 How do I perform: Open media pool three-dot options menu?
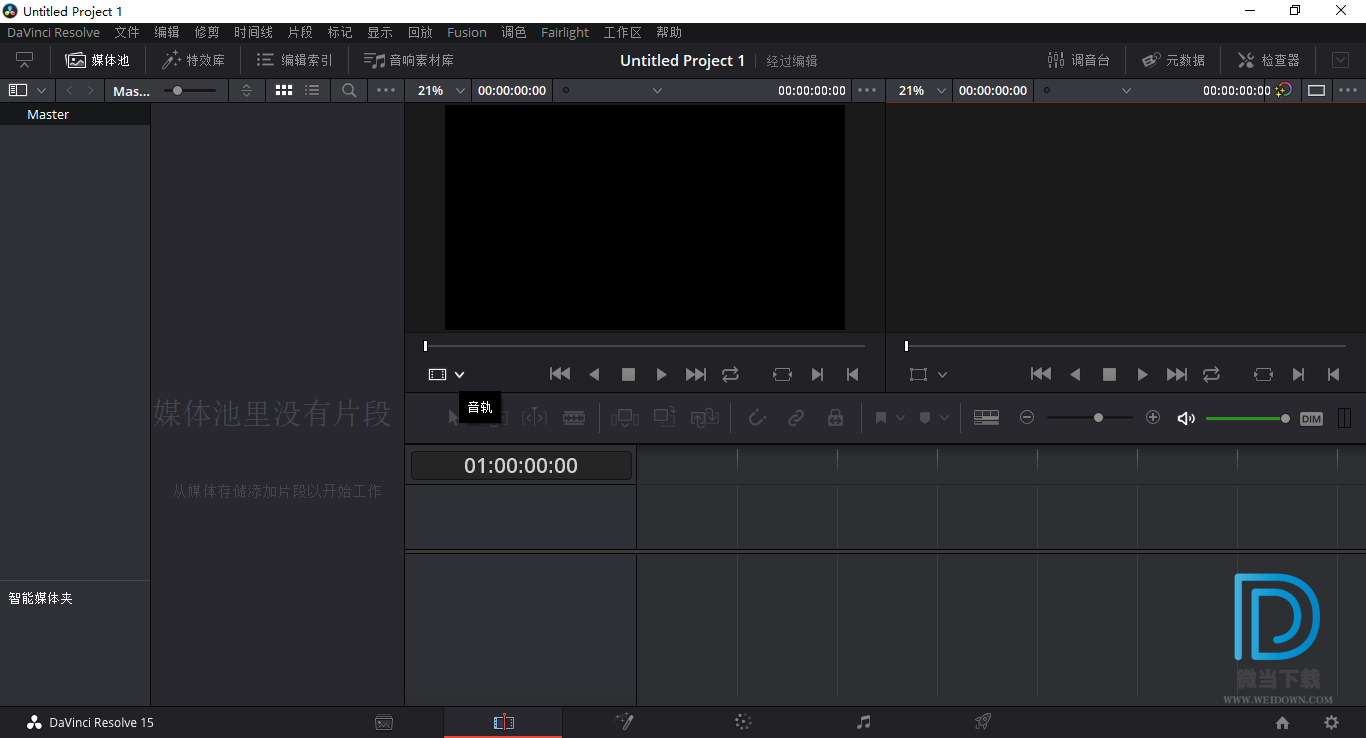386,90
